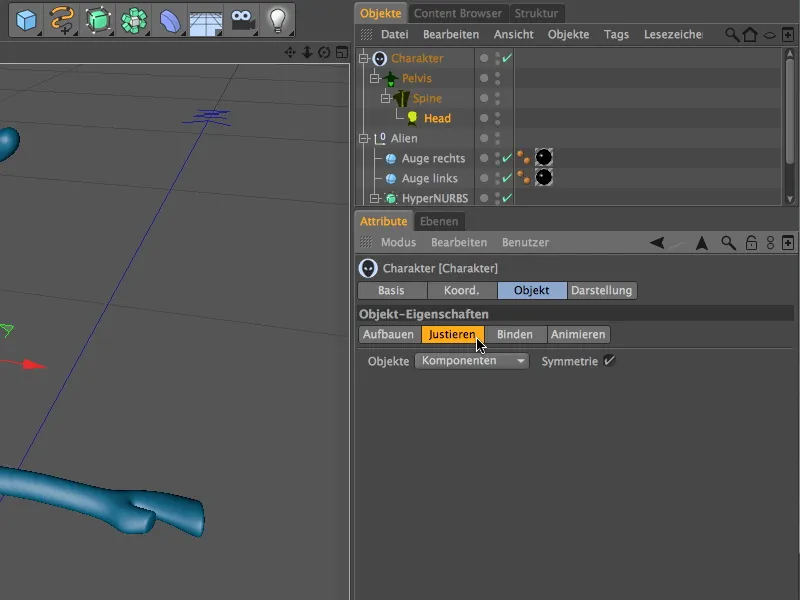Go back in Attribute manager history
The height and width of the screenshot is (600, 800).
[x=657, y=243]
